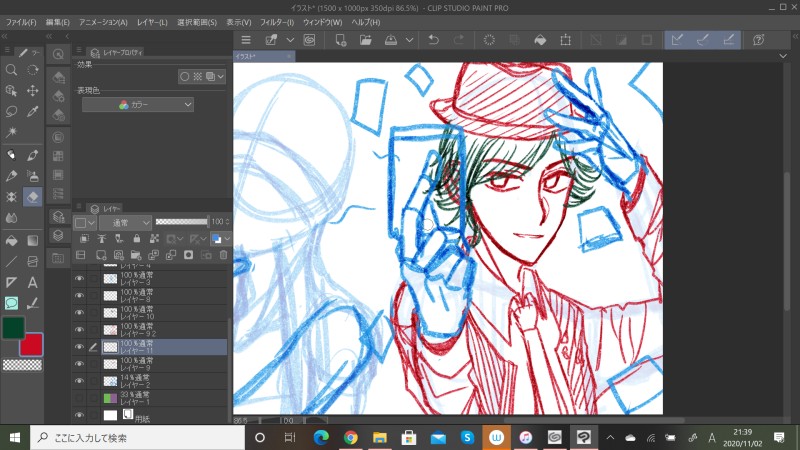Open the レイヤー(L) menu

153,22
